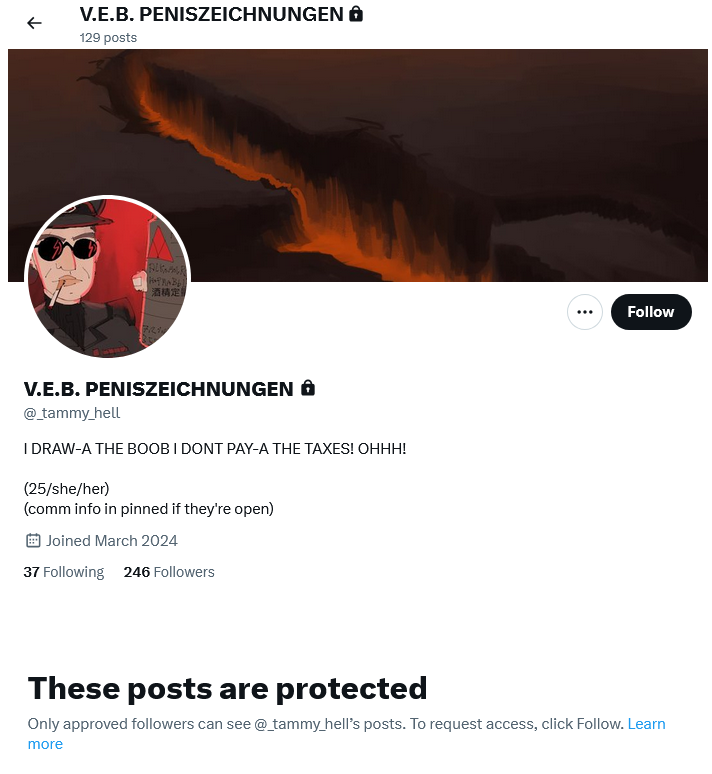Image resolution: width=712 pixels, height=774 pixels.
Task: Click the lock icon in the top header
Action: 356,14
